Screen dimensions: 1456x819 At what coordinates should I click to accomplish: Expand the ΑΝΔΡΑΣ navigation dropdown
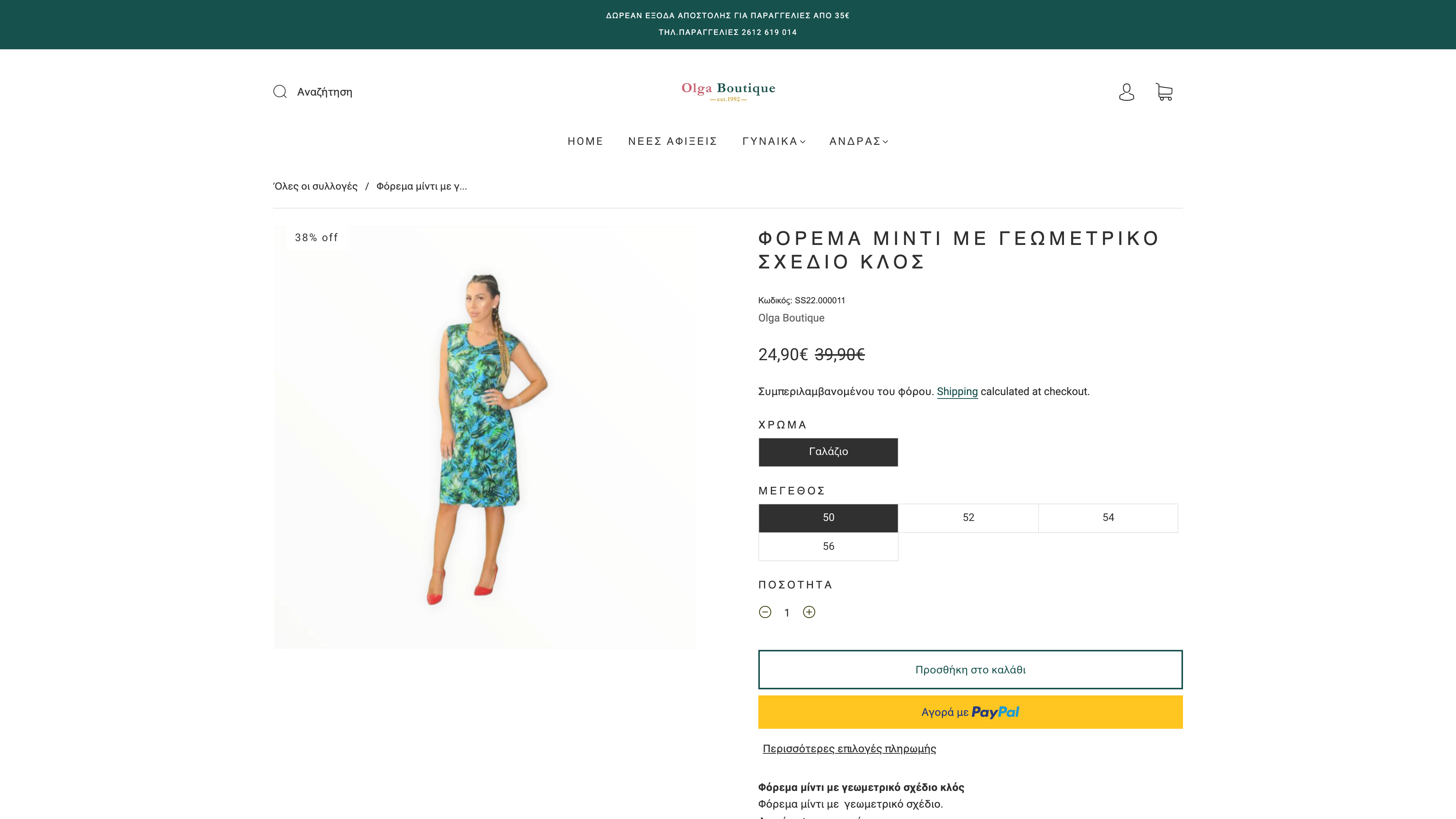[857, 141]
